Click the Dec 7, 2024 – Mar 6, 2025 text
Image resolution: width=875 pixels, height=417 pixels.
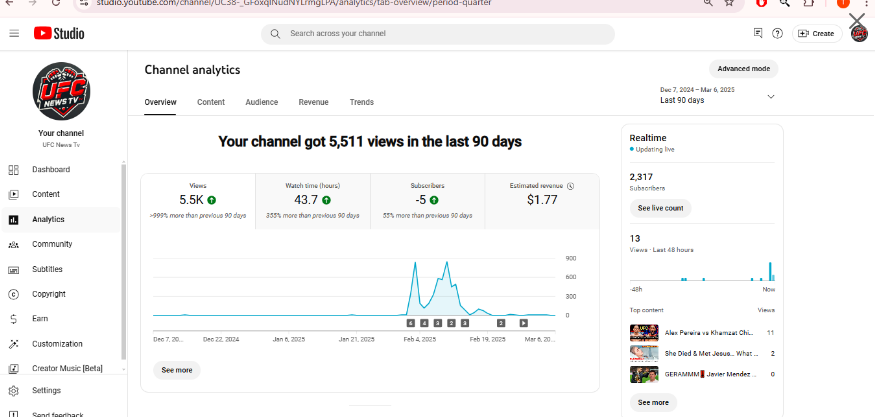(x=697, y=90)
